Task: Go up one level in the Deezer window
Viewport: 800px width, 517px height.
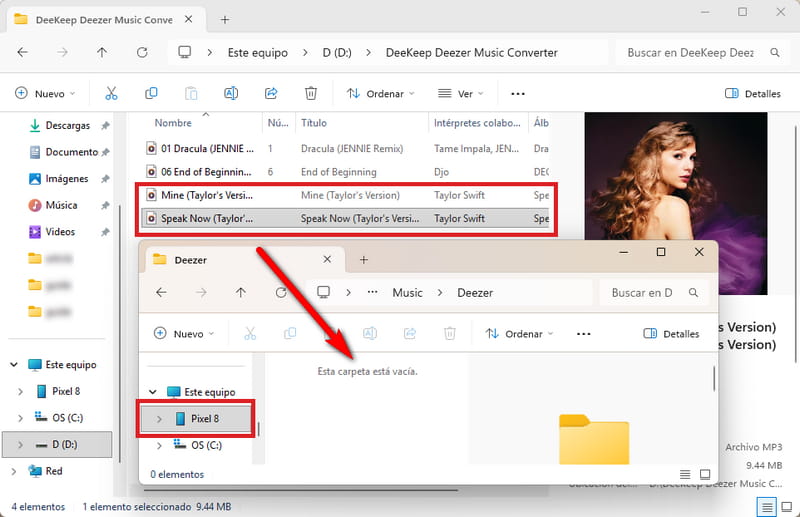Action: 241,292
